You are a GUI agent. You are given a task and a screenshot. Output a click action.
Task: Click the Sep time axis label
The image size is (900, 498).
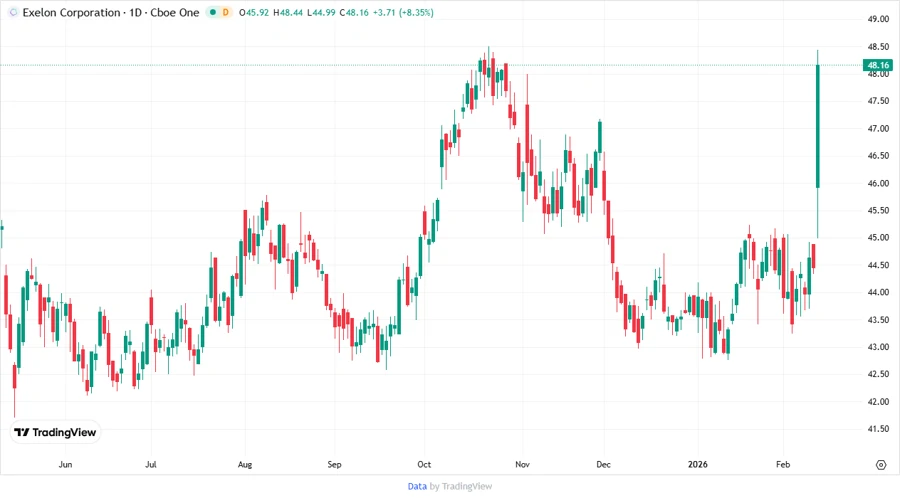[334, 464]
